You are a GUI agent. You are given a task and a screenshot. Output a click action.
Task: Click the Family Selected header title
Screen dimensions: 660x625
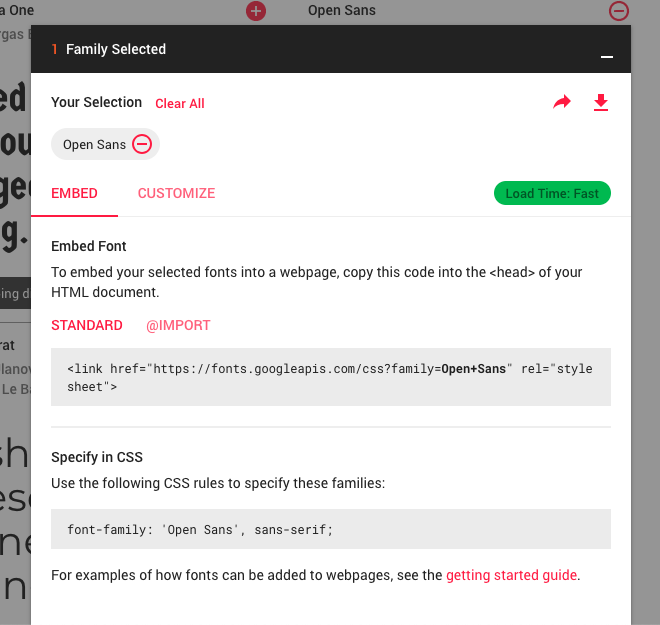pyautogui.click(x=116, y=49)
